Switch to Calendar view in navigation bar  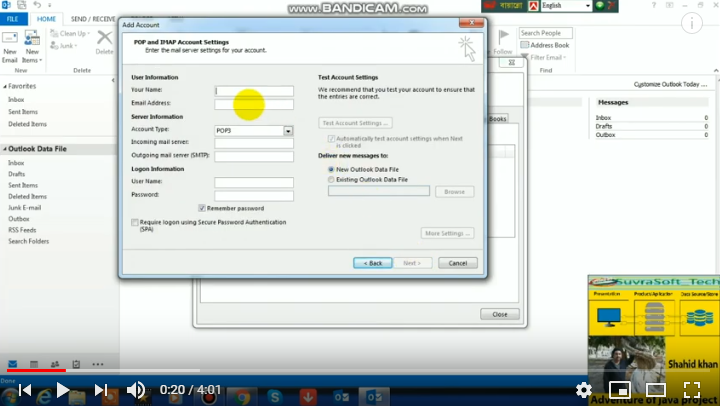click(x=34, y=364)
